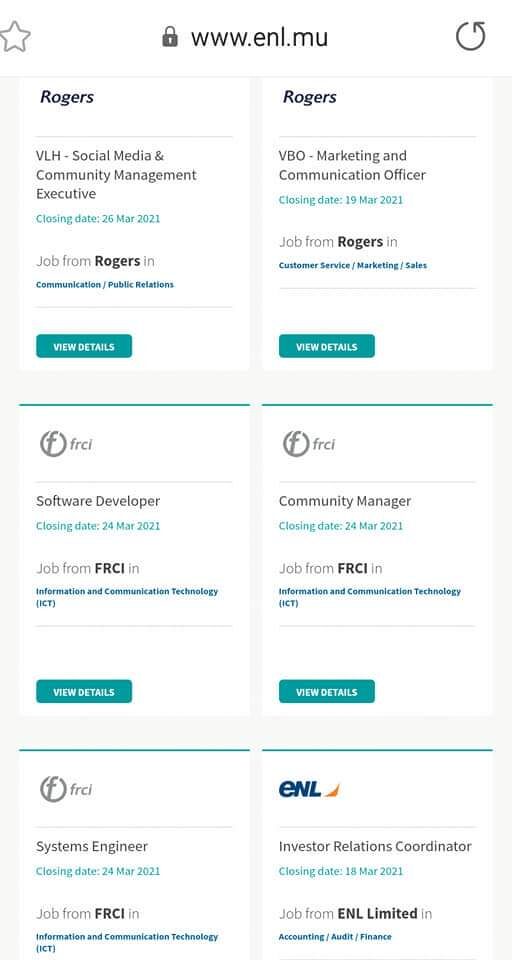The height and width of the screenshot is (960, 512).
Task: Click frci logo above Community Manager
Action: pos(309,443)
